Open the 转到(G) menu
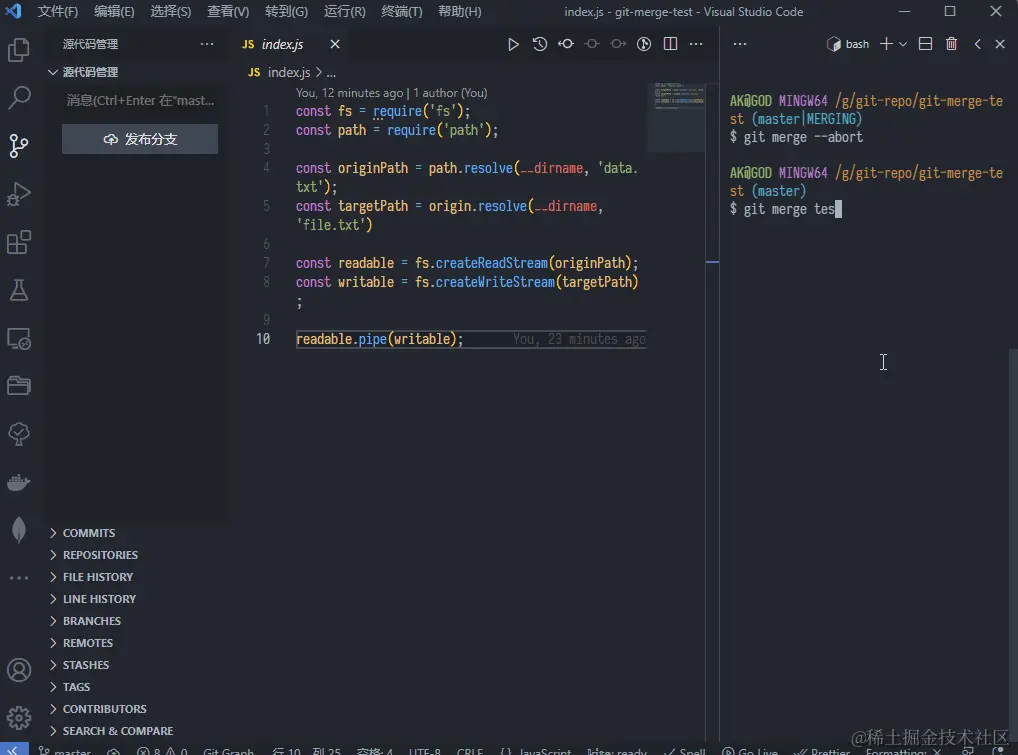This screenshot has width=1018, height=755. pyautogui.click(x=286, y=12)
